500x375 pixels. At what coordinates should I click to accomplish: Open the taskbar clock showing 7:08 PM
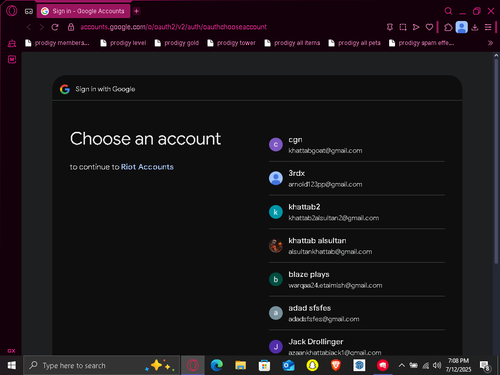(x=458, y=365)
